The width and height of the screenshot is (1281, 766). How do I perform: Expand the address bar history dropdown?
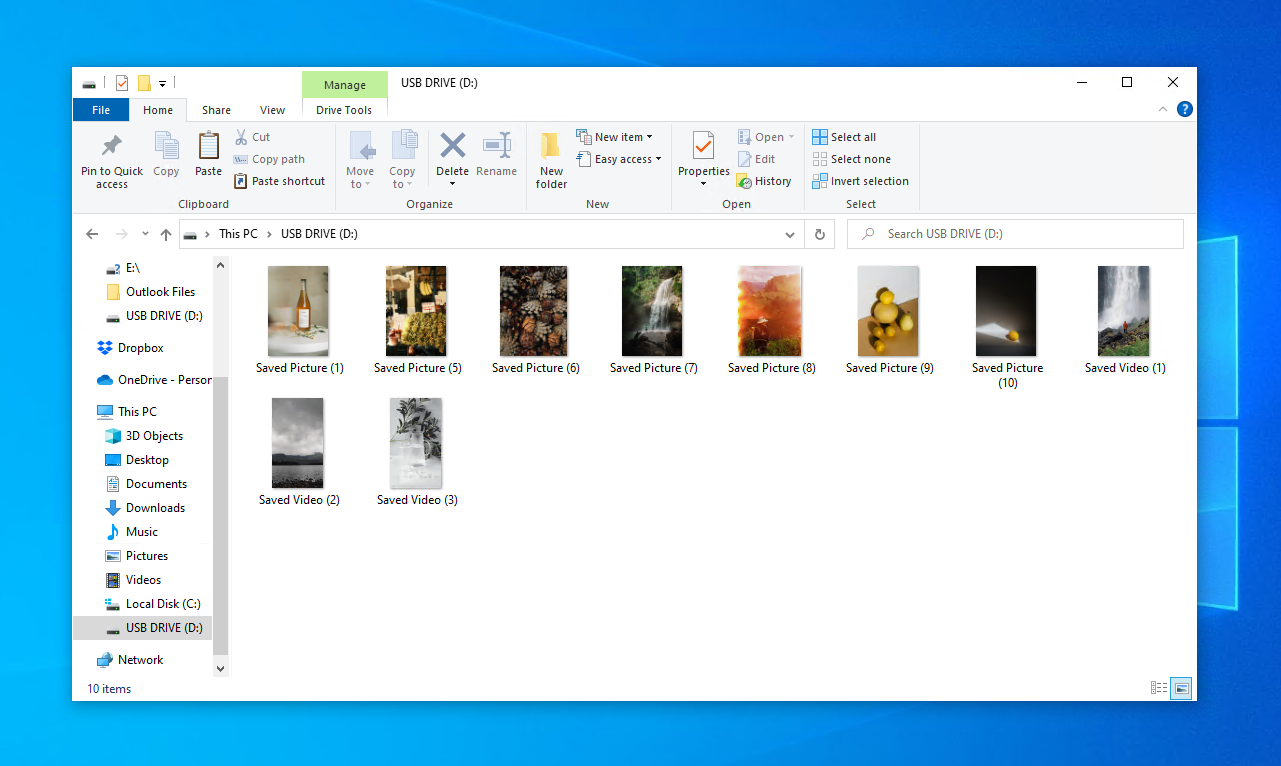tap(790, 234)
